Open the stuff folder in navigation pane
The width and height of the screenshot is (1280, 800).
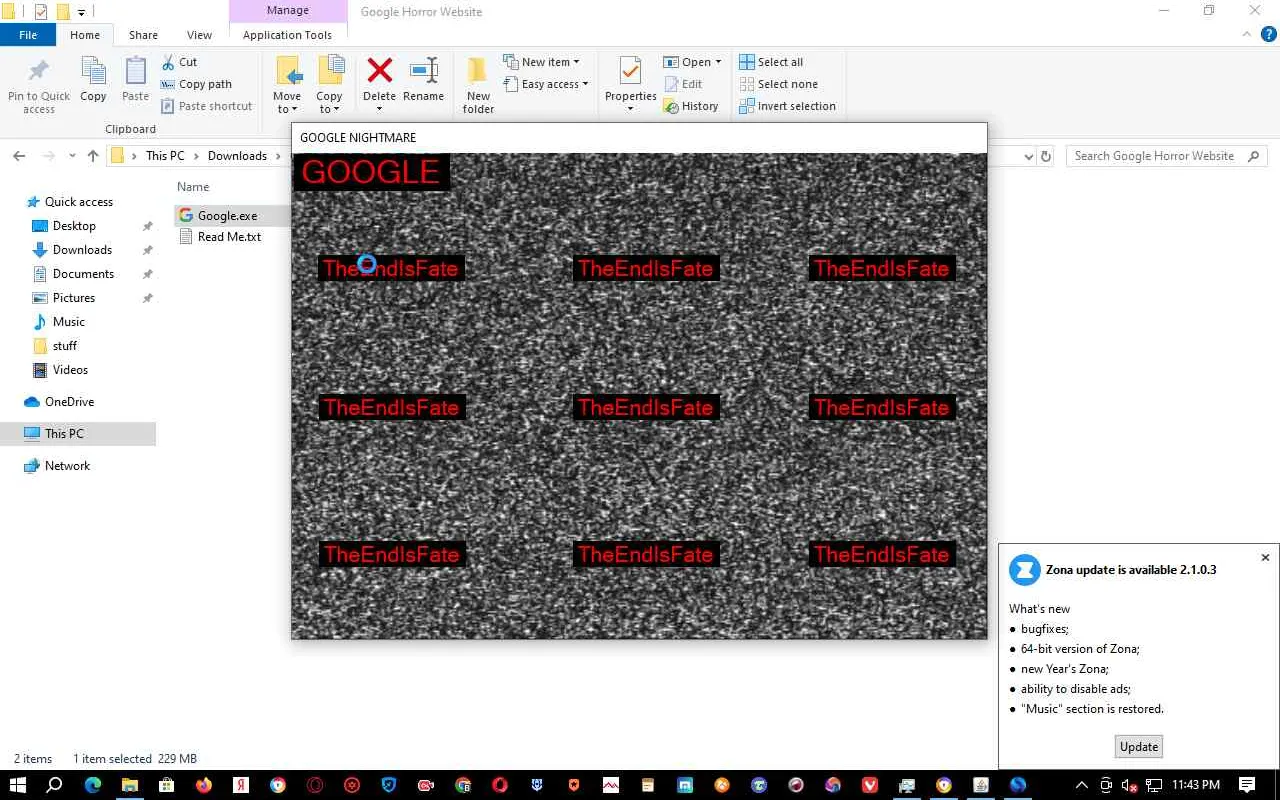click(65, 346)
